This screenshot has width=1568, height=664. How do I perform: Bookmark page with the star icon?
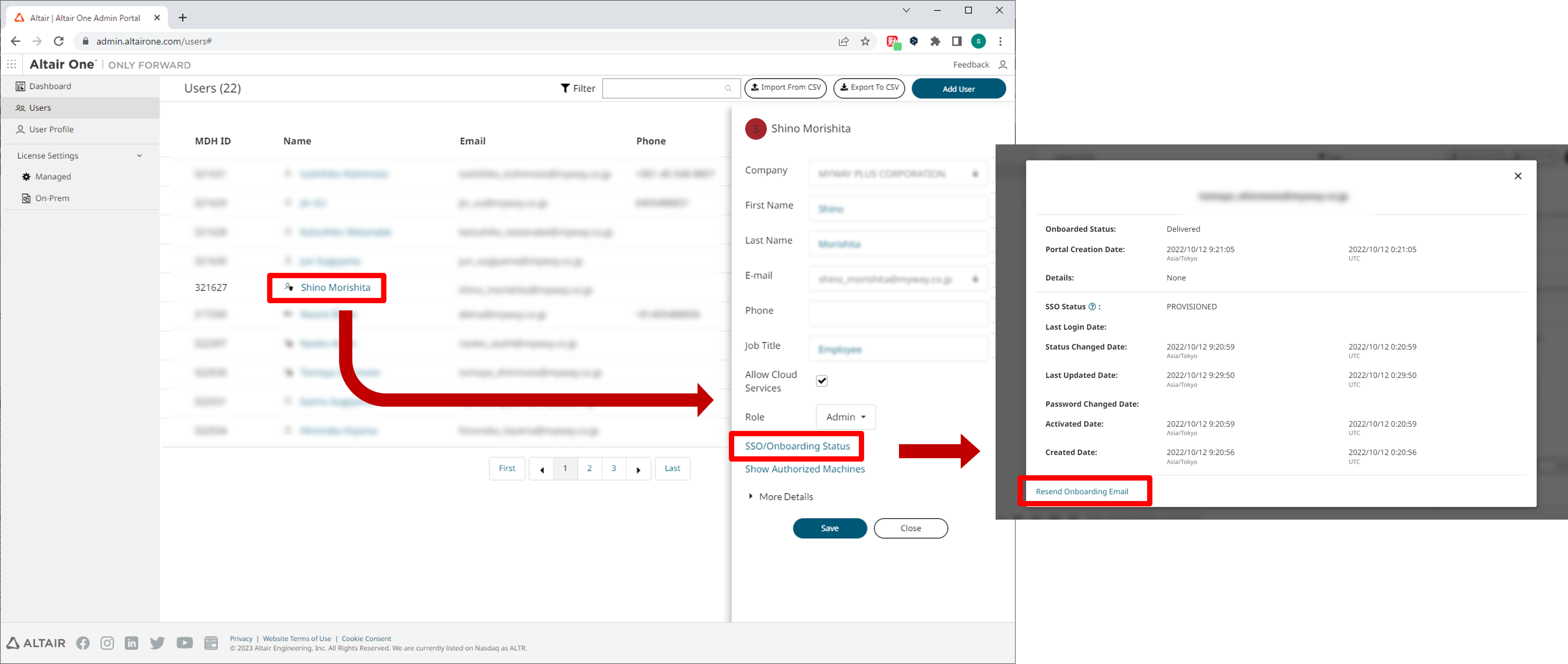pos(865,41)
